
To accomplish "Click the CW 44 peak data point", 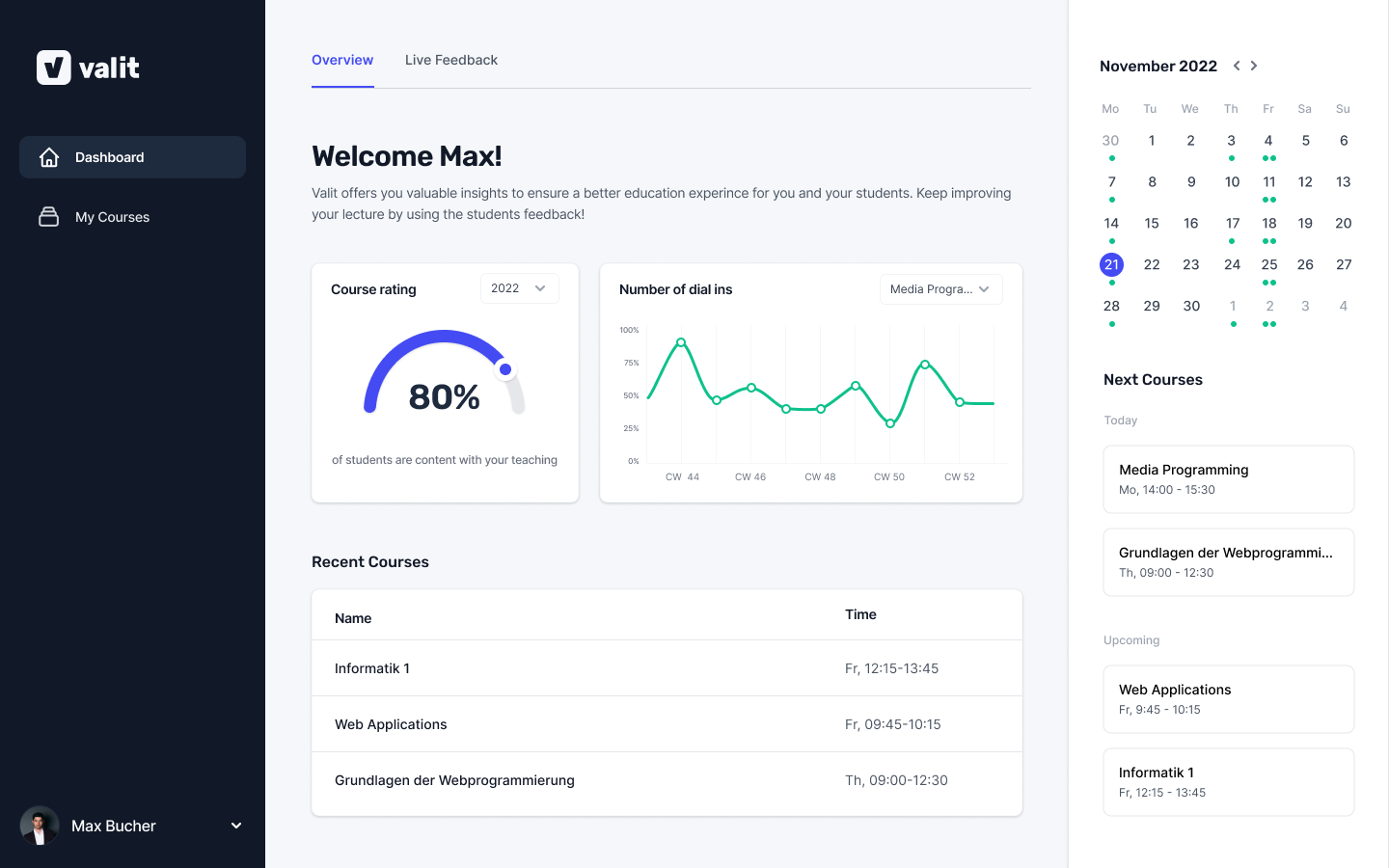I will [681, 342].
